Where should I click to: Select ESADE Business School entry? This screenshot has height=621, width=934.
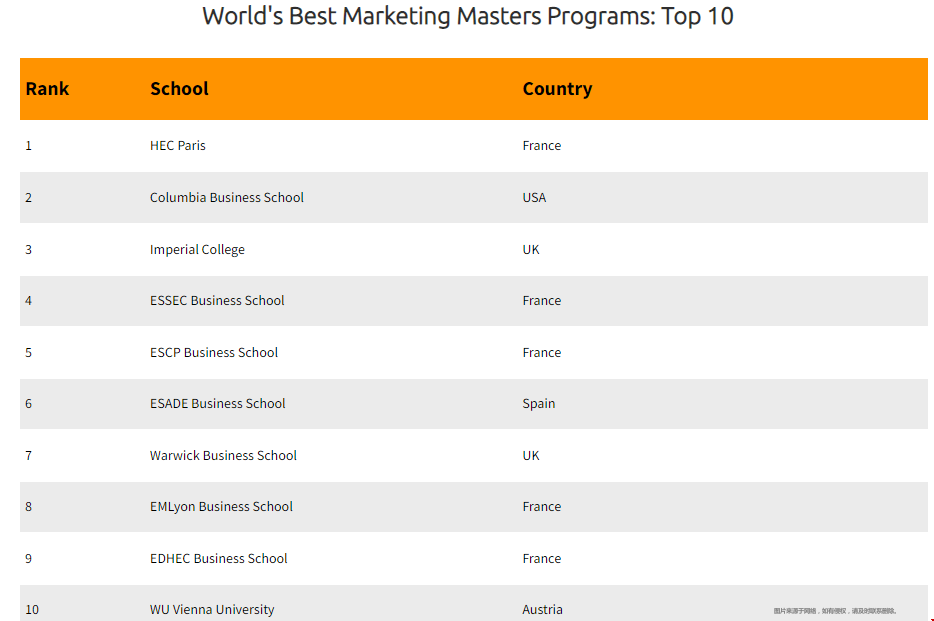[x=218, y=404]
